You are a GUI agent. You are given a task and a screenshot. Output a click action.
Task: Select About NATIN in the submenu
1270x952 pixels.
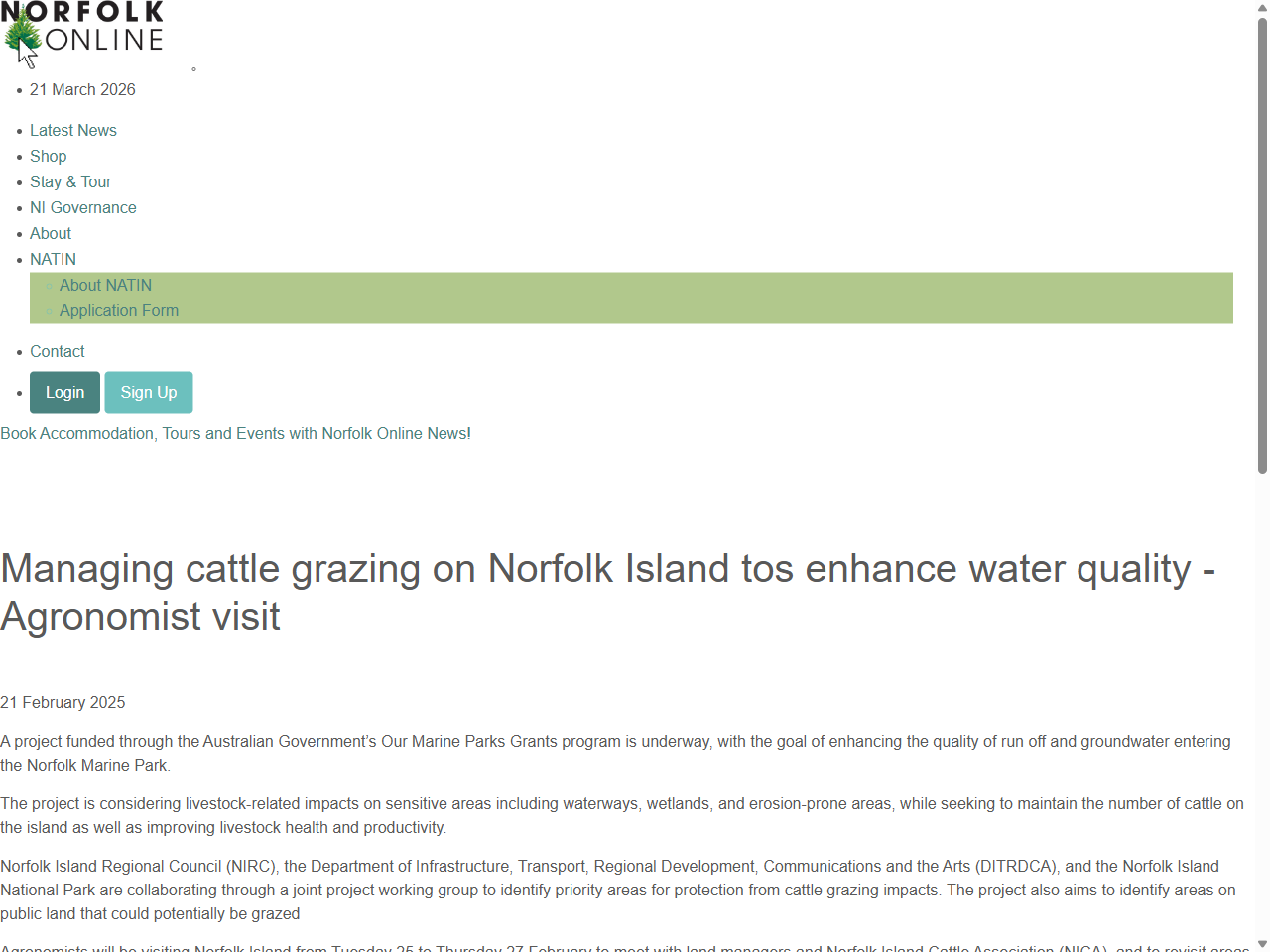(105, 285)
